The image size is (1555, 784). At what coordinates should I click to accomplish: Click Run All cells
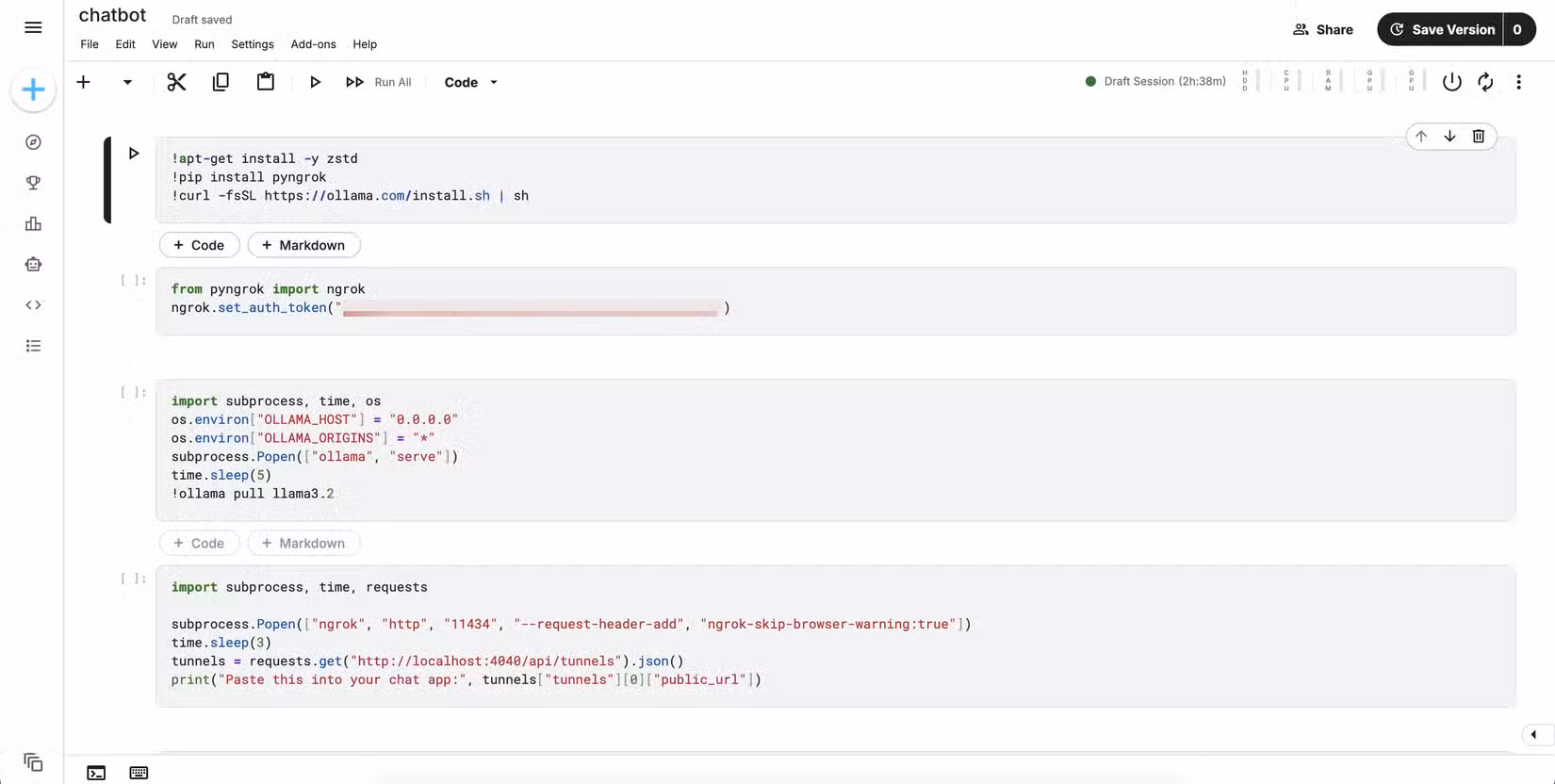coord(379,82)
